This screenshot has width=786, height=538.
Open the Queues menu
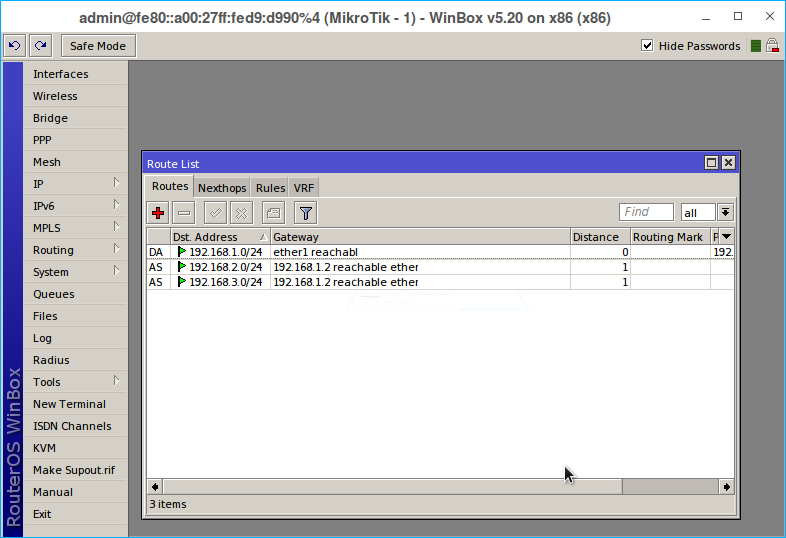76,294
